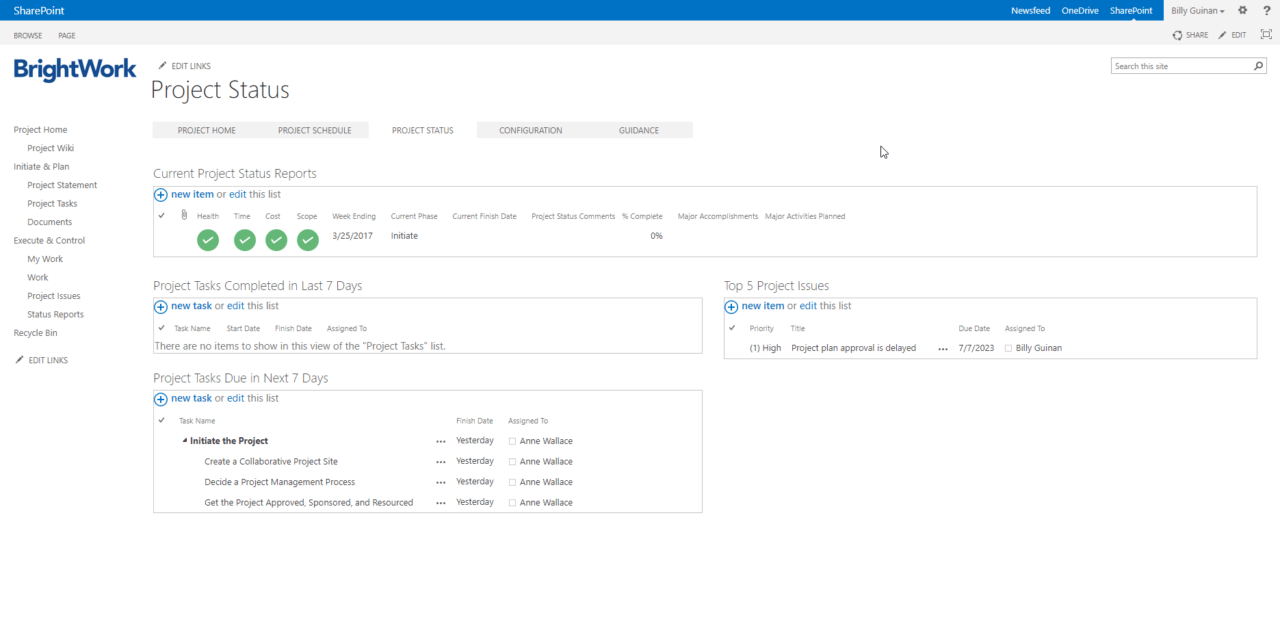Click inside the Search this site field

click(x=1180, y=64)
